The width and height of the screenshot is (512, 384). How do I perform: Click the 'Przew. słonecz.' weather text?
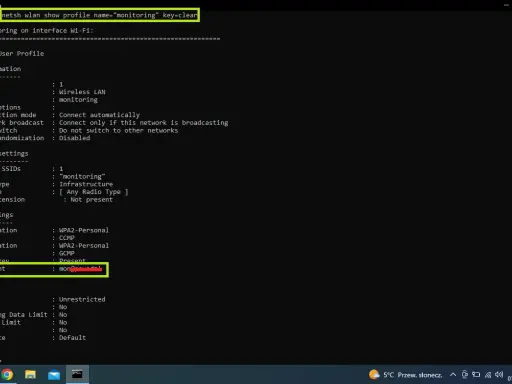(420, 375)
